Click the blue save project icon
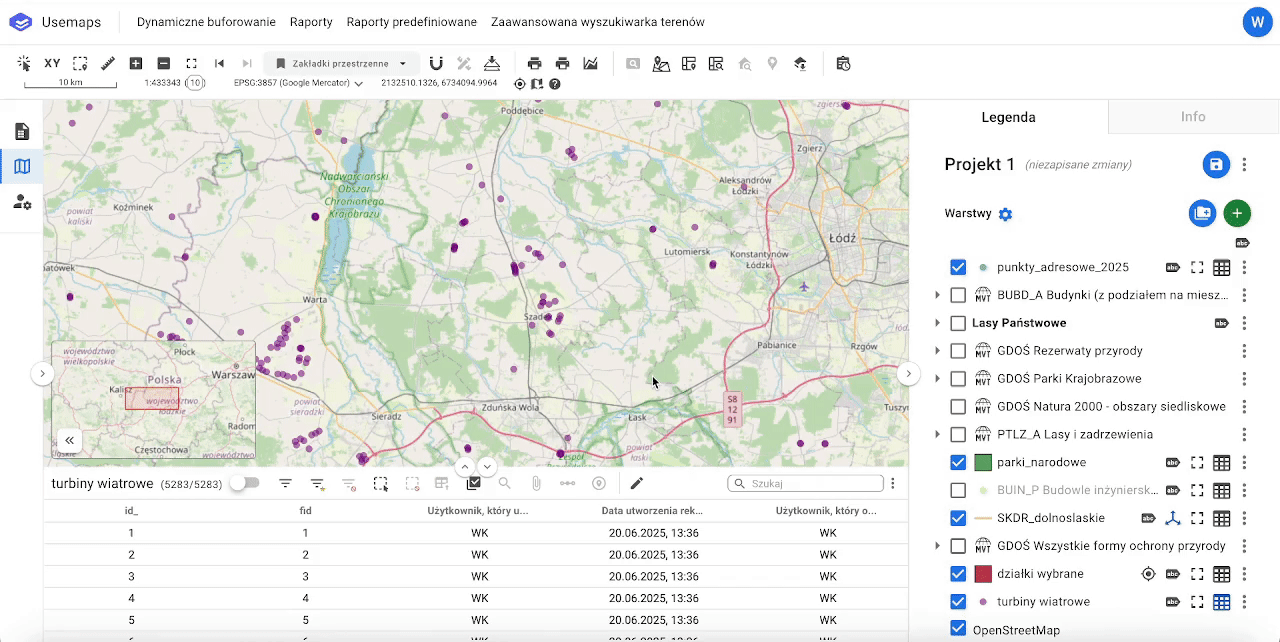 [x=1215, y=165]
